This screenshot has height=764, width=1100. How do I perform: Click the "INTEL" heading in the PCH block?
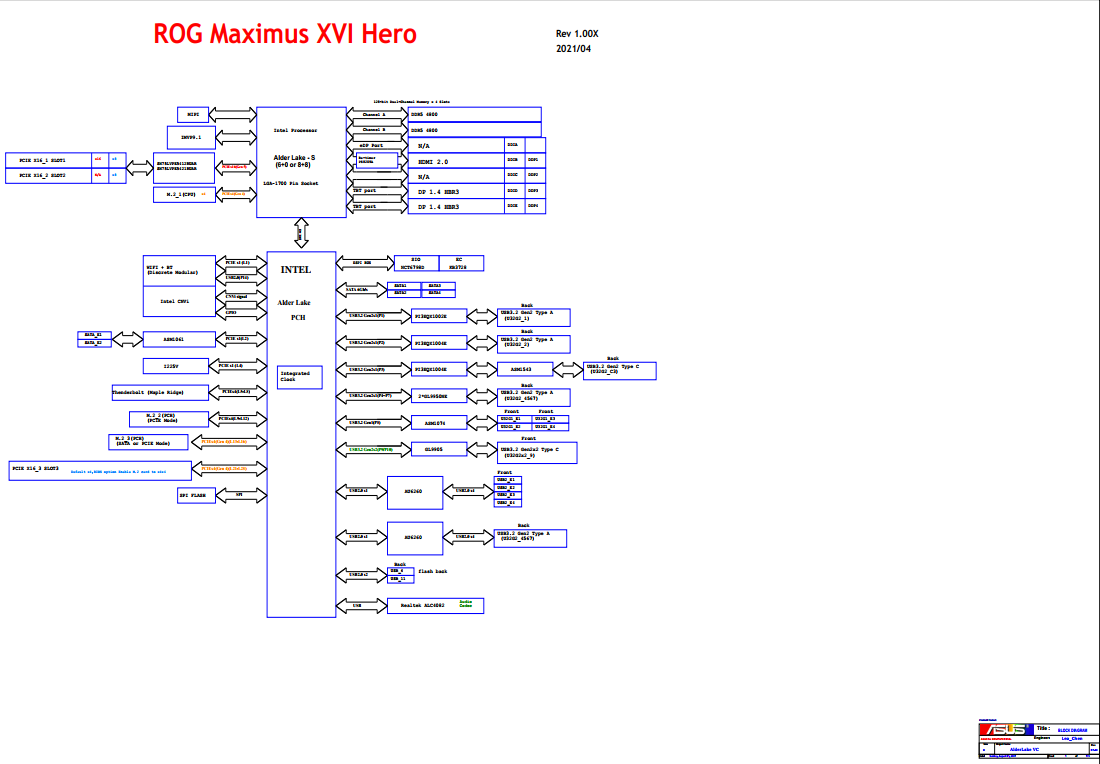[295, 270]
